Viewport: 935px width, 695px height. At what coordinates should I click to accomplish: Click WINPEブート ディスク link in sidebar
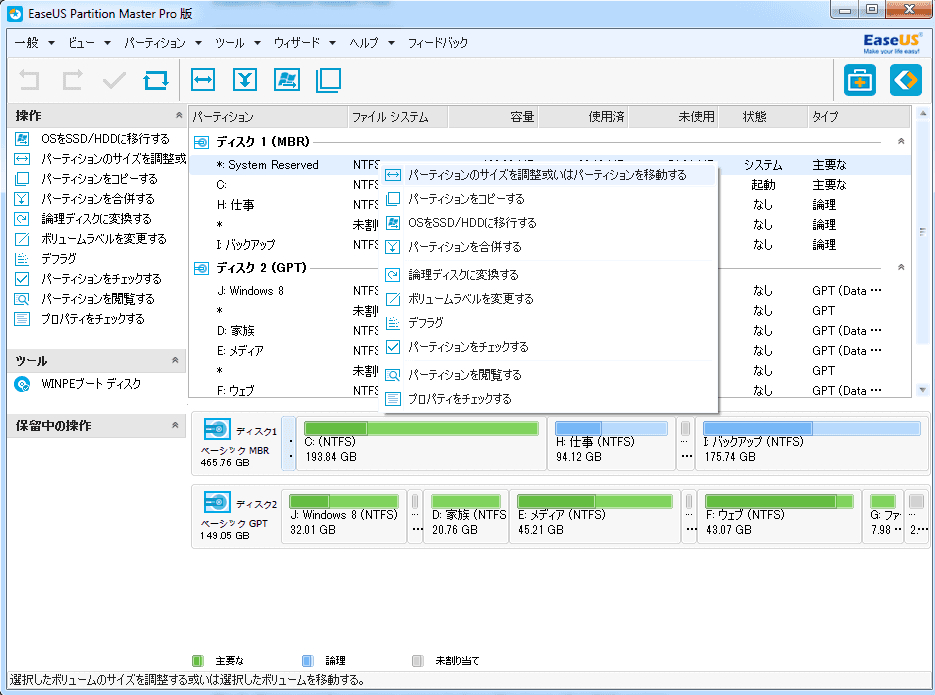[x=91, y=384]
